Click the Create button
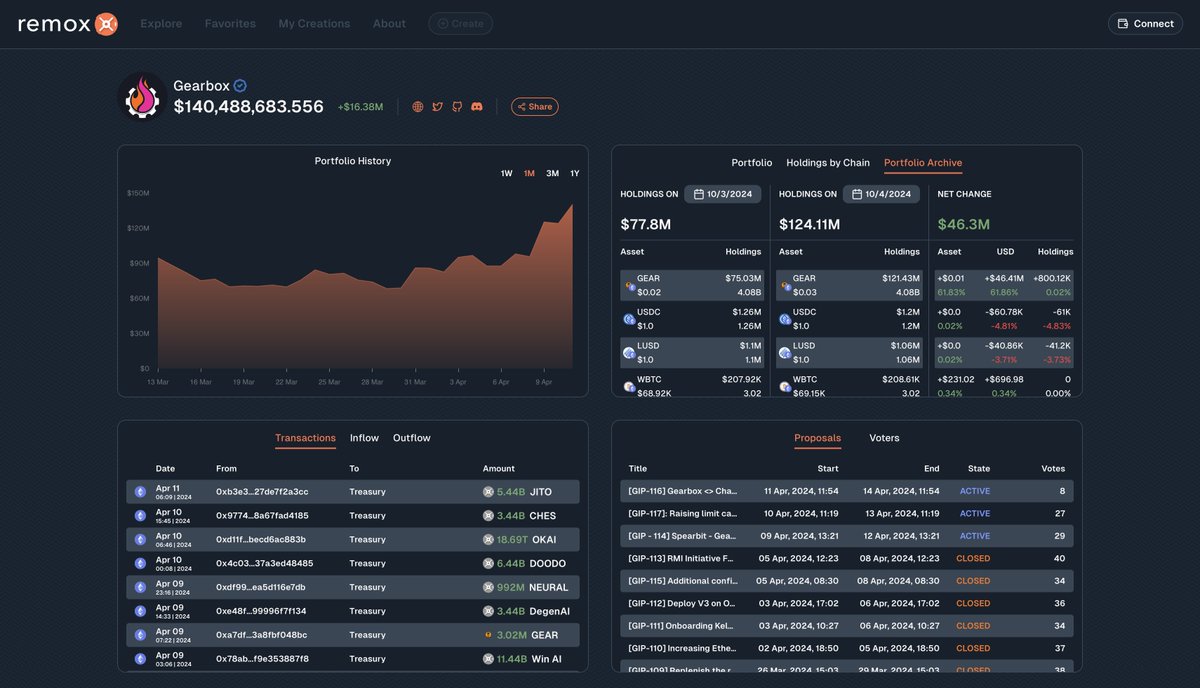 [461, 23]
